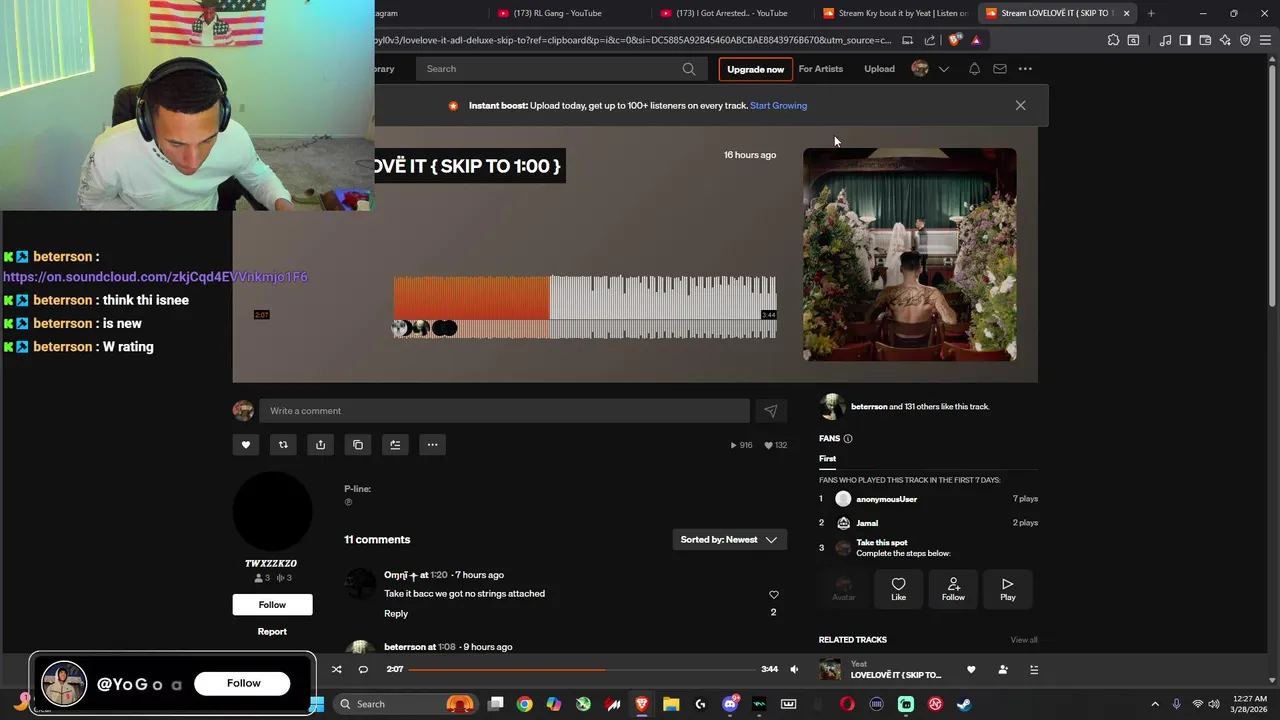
Task: Open the Brave playlist music-note icon
Action: (1165, 40)
